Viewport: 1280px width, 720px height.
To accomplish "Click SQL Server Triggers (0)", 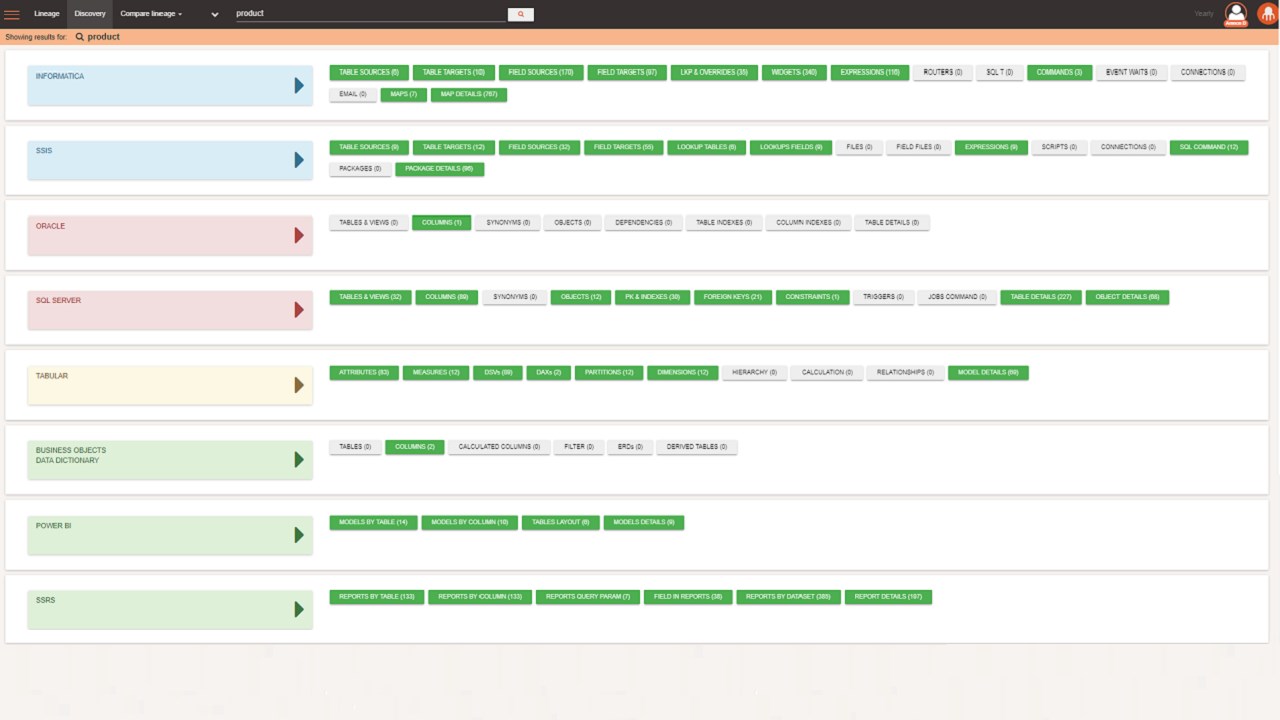I will coord(883,297).
